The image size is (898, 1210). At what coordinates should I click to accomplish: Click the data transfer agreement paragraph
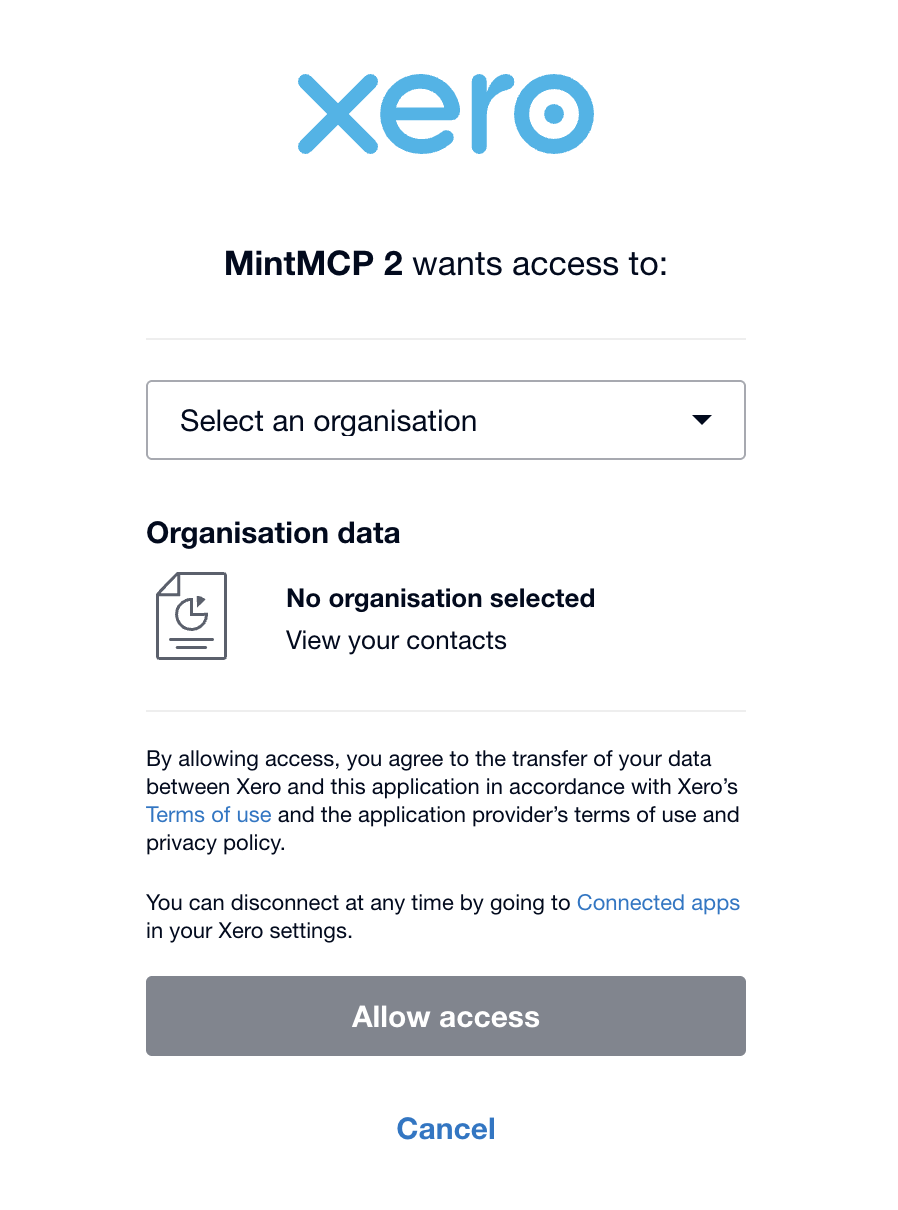[x=443, y=801]
